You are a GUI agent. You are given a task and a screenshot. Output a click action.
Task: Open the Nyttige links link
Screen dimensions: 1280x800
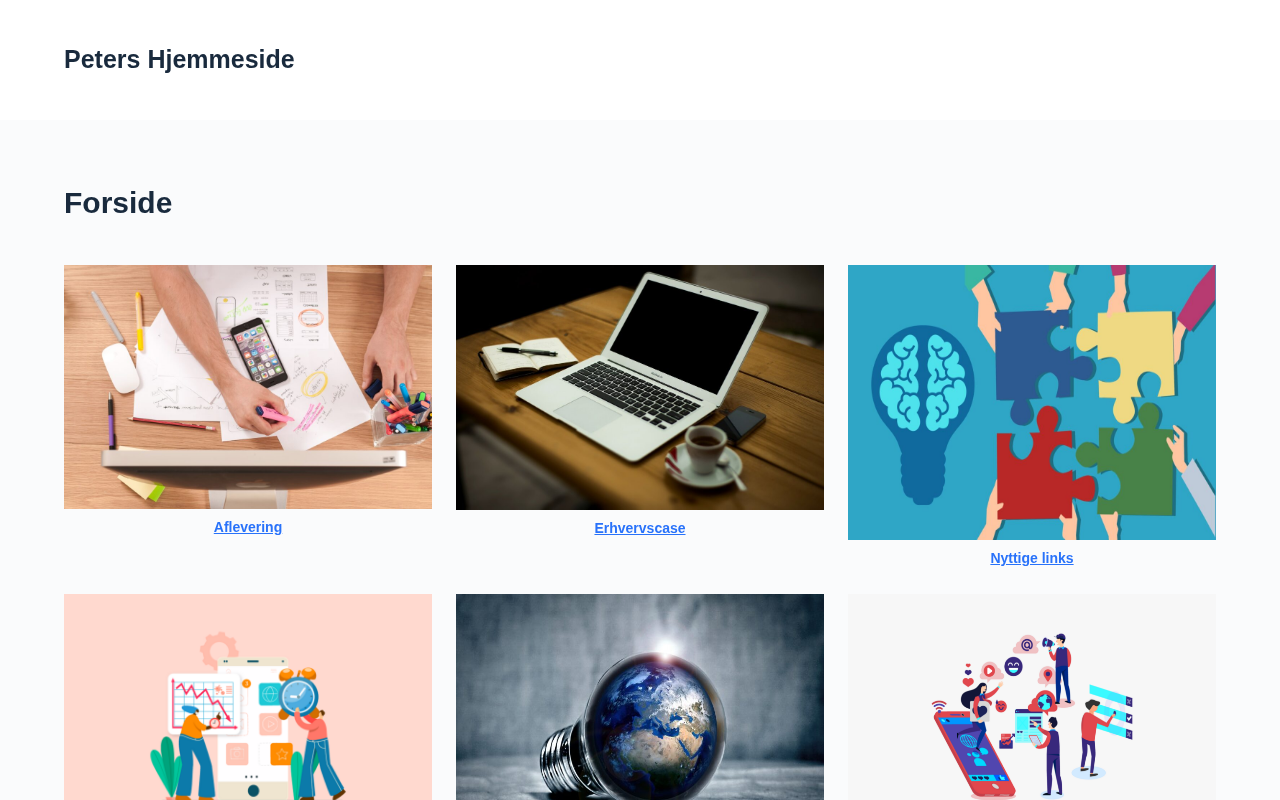[x=1032, y=558]
